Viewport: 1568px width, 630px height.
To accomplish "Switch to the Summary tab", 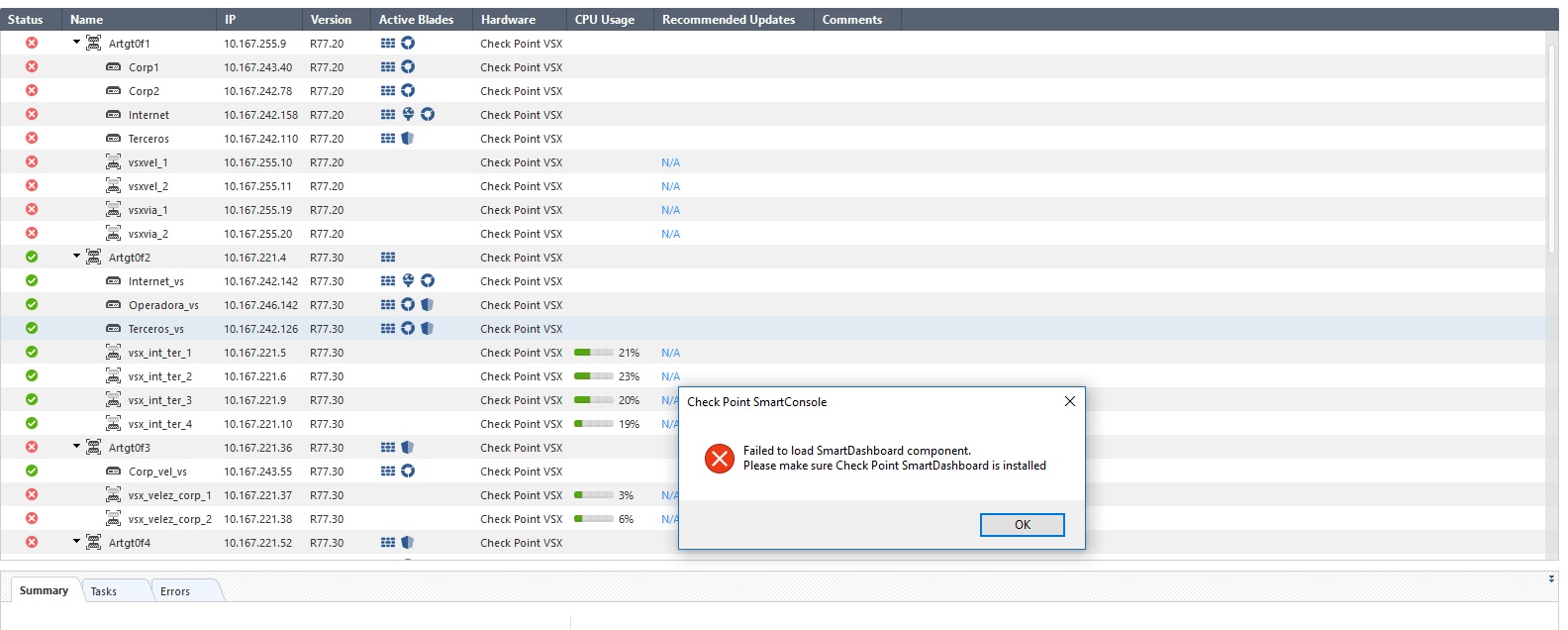I will 44,590.
